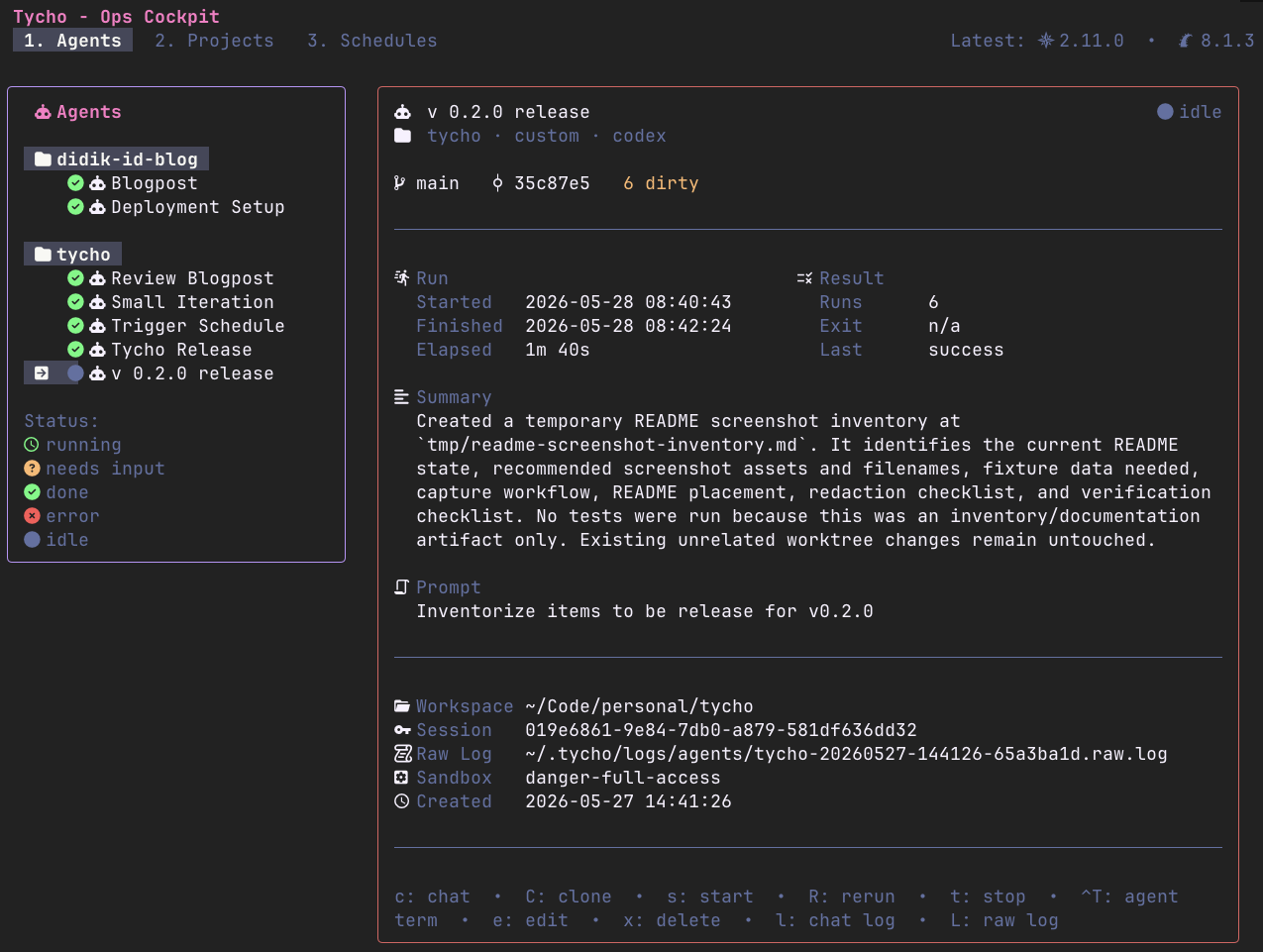The width and height of the screenshot is (1263, 952).
Task: Click the danger-full-access sandbox value
Action: coord(623,778)
